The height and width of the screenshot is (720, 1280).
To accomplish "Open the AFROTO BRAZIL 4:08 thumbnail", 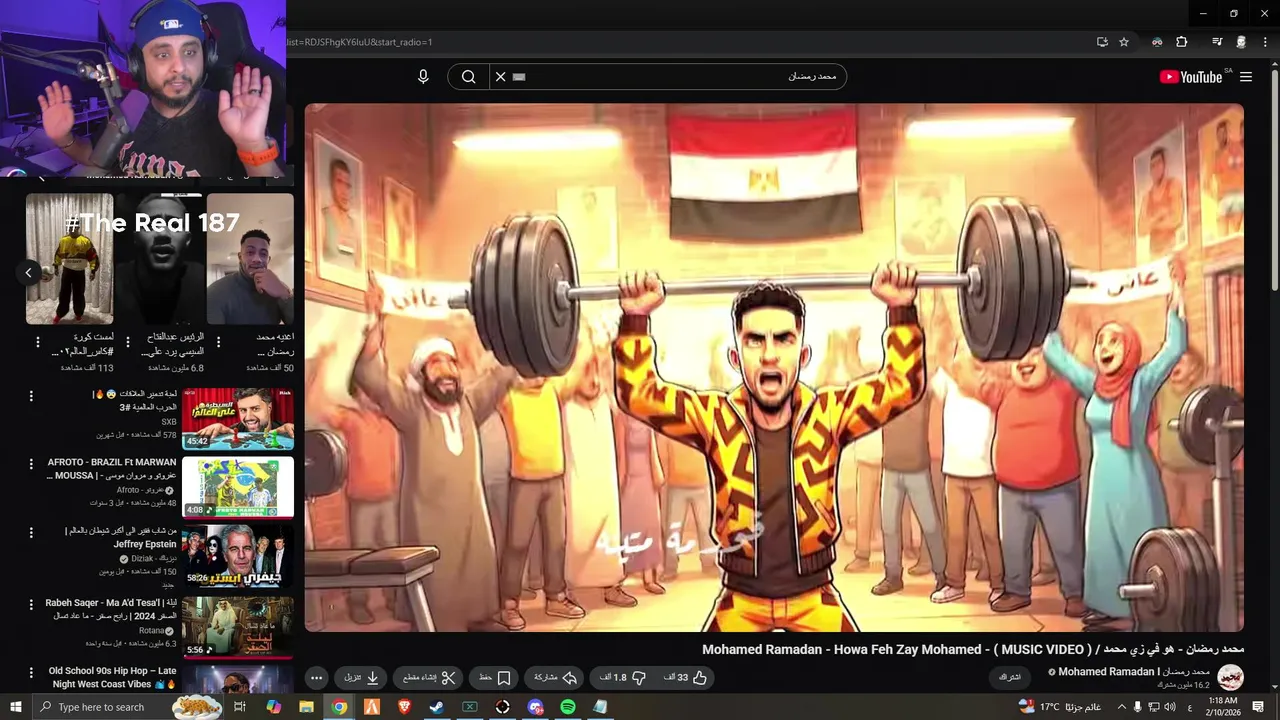I will (x=238, y=487).
